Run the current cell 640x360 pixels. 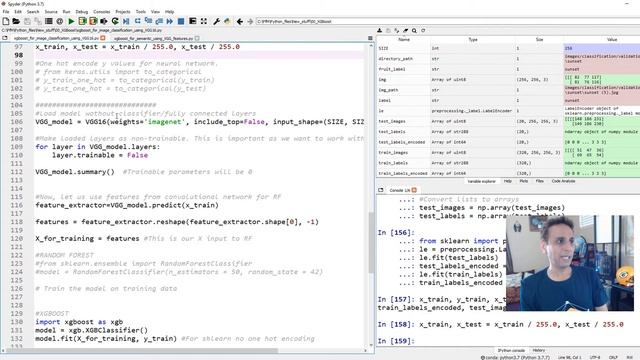coord(82,21)
